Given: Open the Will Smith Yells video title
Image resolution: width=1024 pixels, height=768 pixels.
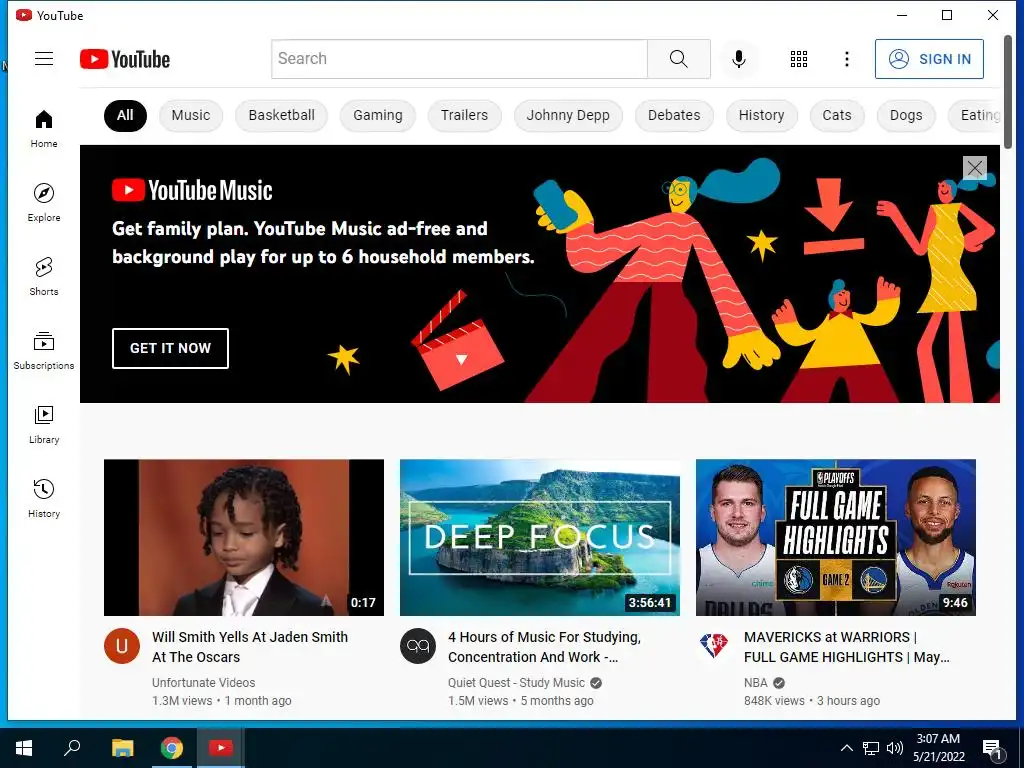Looking at the screenshot, I should [x=250, y=647].
